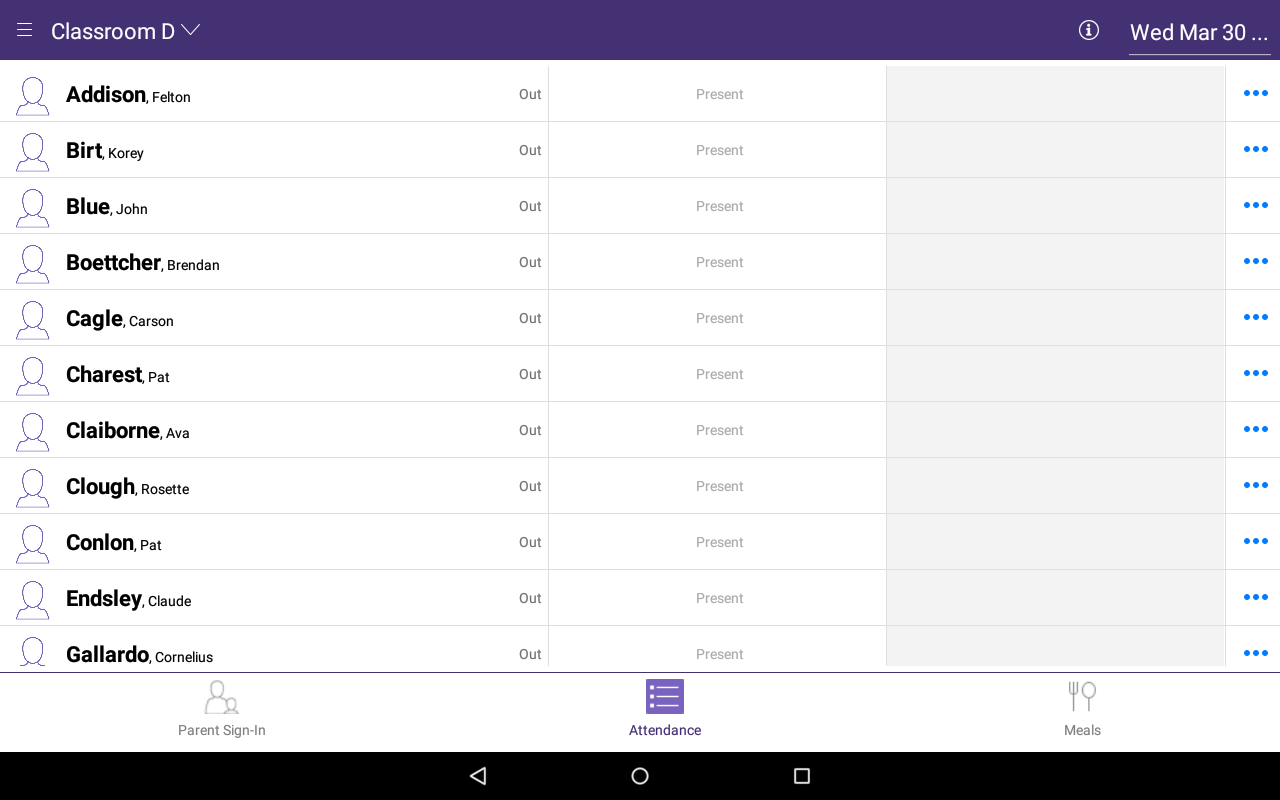This screenshot has height=800, width=1280.
Task: Tap the profile avatar for Cagle, Carson
Action: 32,318
